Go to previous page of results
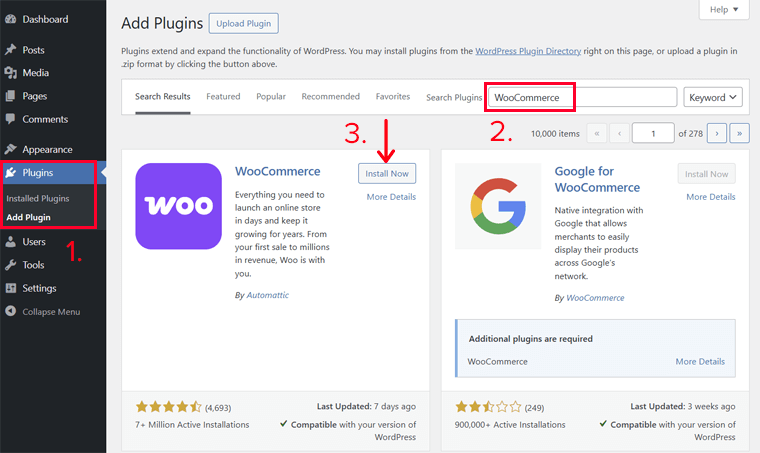This screenshot has height=453, width=760. click(x=619, y=133)
